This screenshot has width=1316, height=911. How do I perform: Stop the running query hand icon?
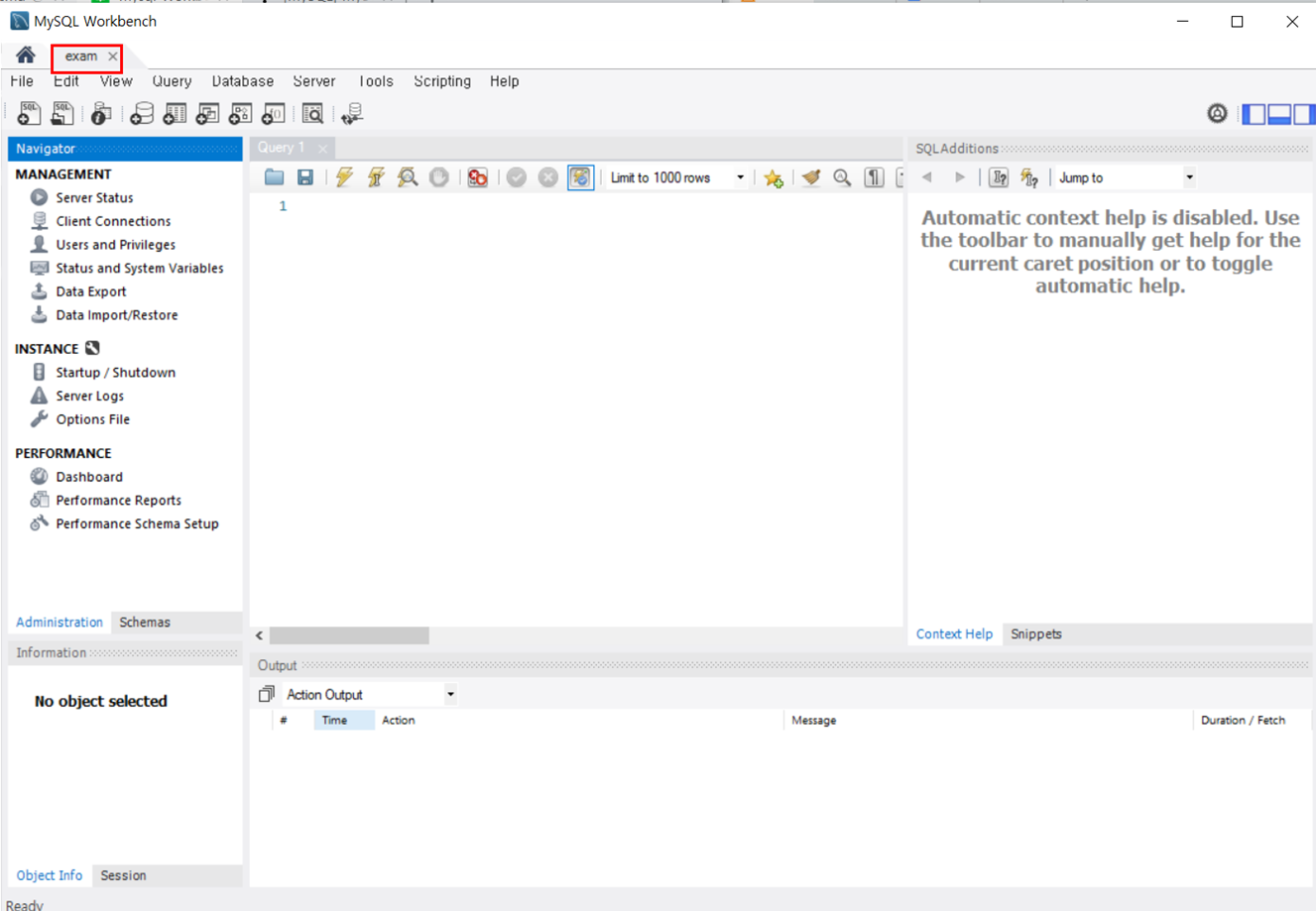click(439, 177)
